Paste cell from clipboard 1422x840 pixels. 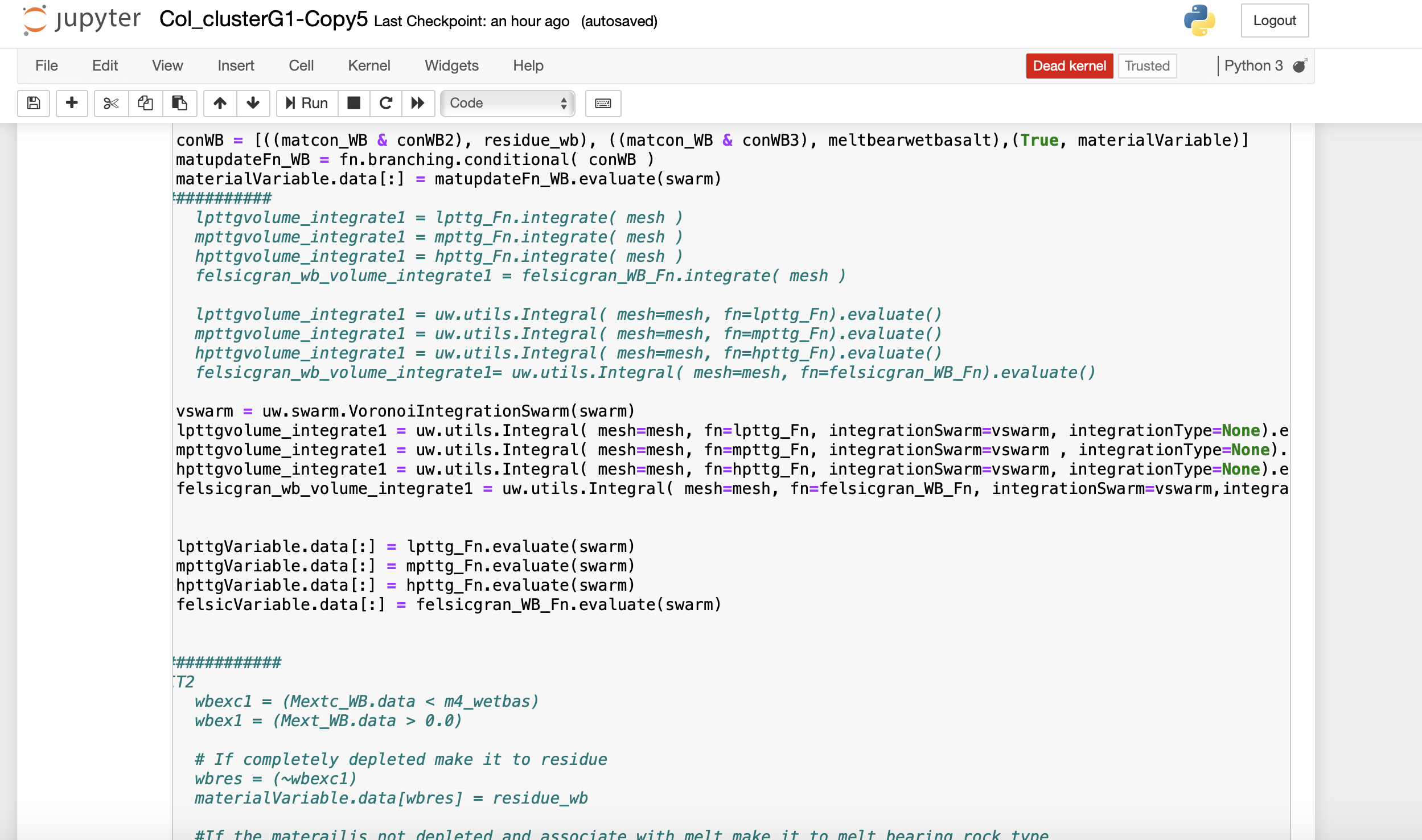(180, 104)
